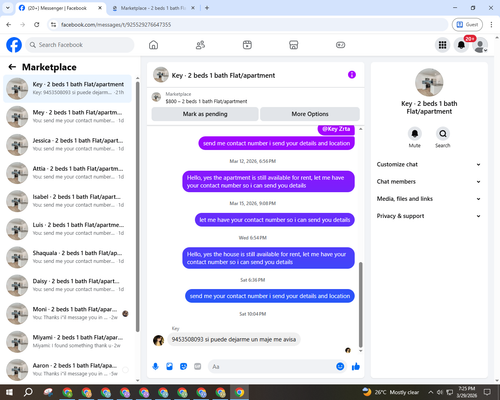Open the account profile menu icon
Image resolution: width=500 pixels, height=400 pixels.
click(480, 45)
